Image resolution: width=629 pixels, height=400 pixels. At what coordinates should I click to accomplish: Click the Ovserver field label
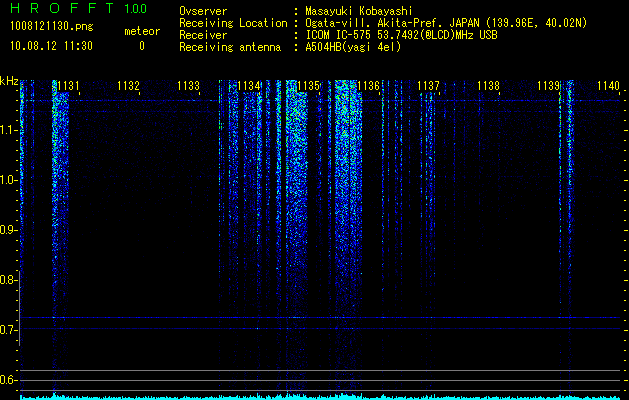coord(203,12)
